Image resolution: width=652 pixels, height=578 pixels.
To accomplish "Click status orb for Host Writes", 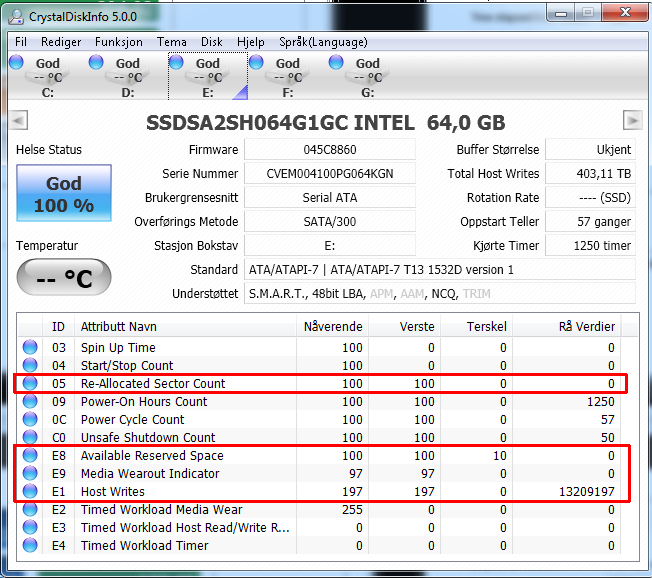I will coord(30,491).
